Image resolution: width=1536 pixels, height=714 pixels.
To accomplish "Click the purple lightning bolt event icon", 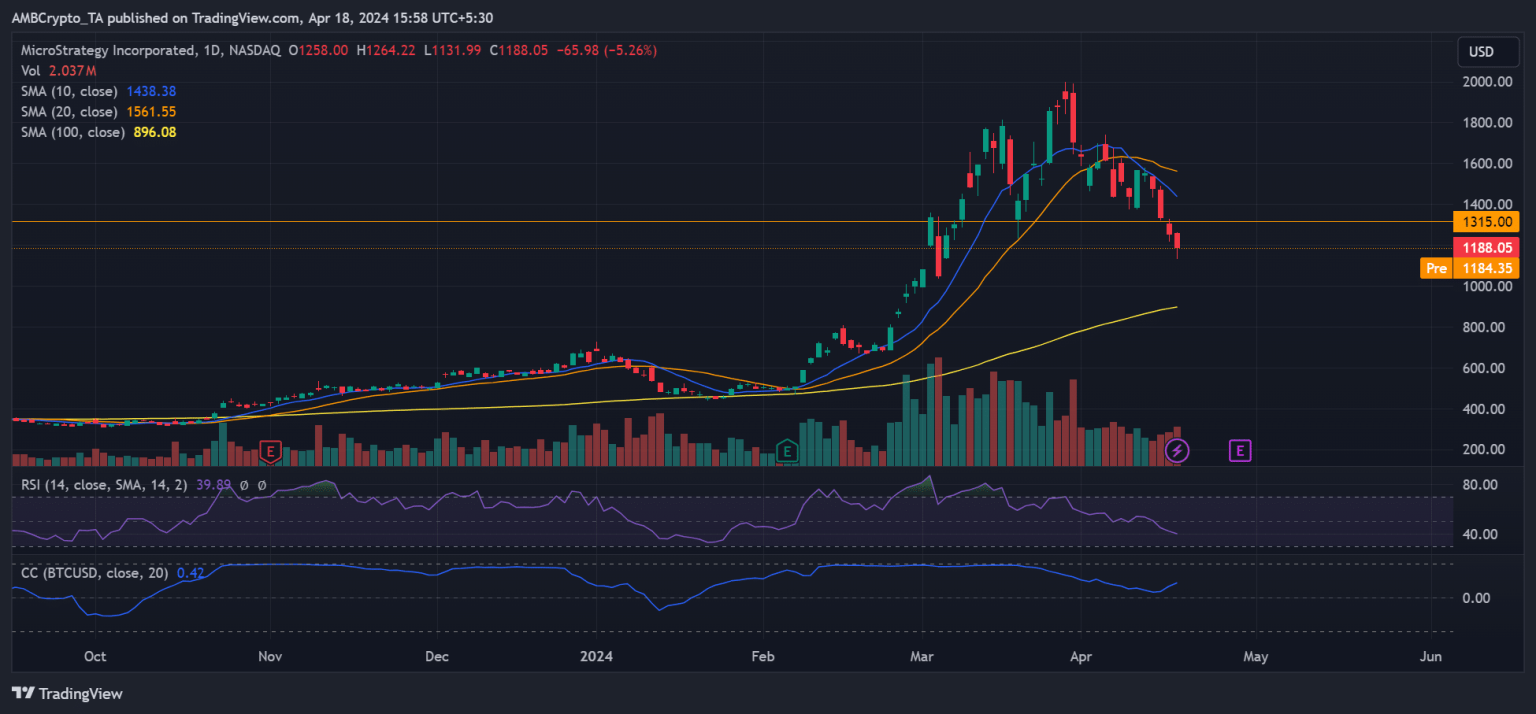I will point(1178,451).
